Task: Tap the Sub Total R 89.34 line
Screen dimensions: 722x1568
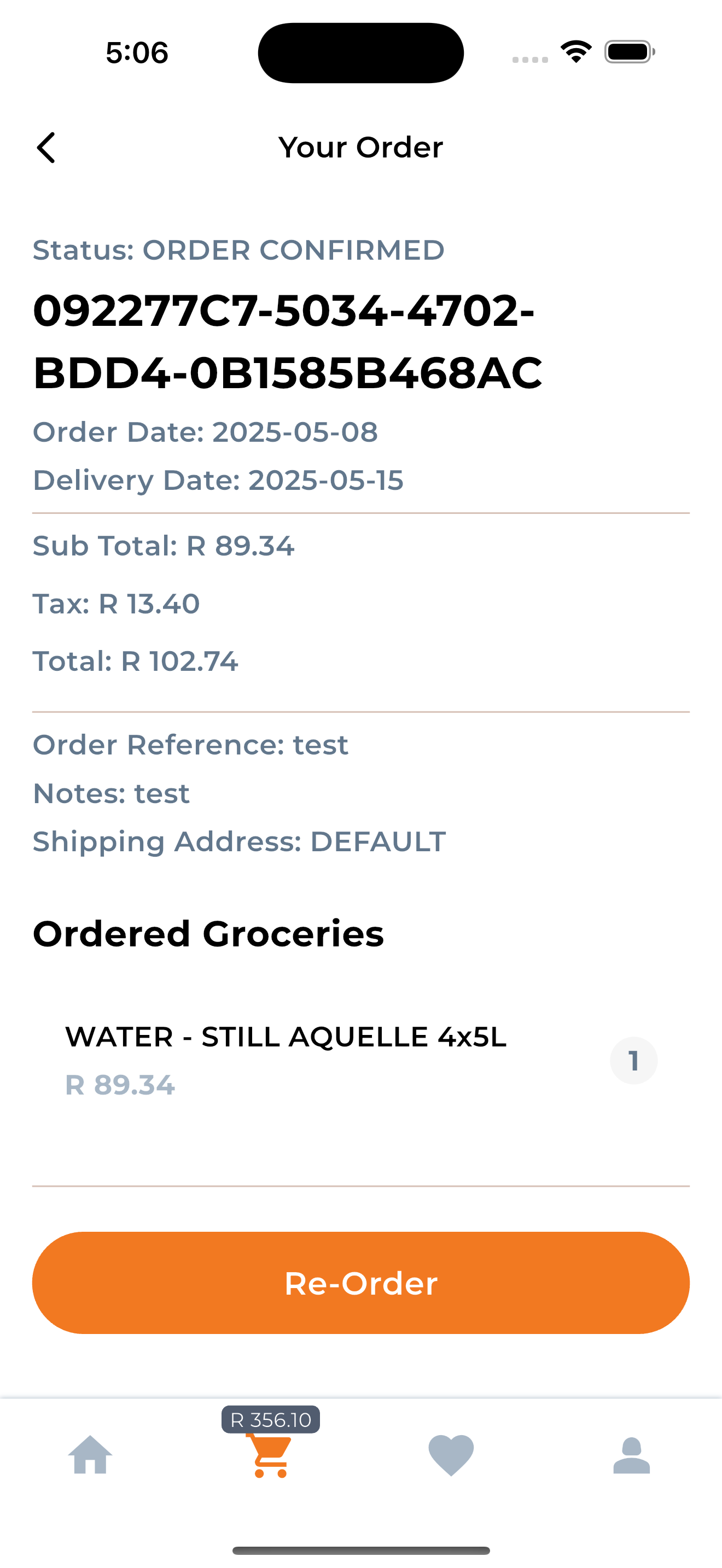Action: pyautogui.click(x=163, y=546)
